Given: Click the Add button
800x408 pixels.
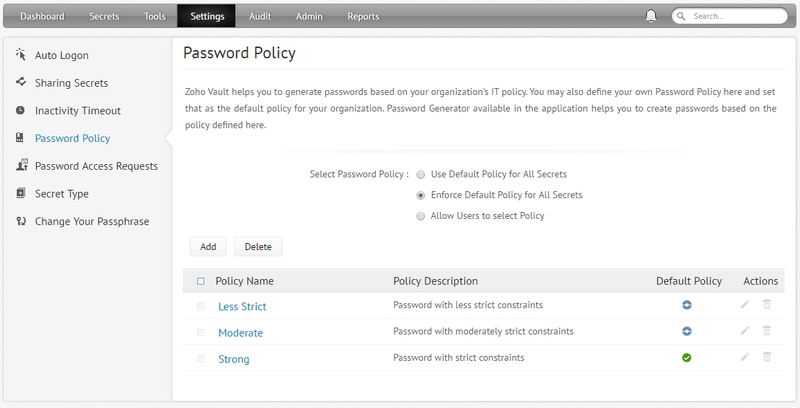Looking at the screenshot, I should (208, 247).
